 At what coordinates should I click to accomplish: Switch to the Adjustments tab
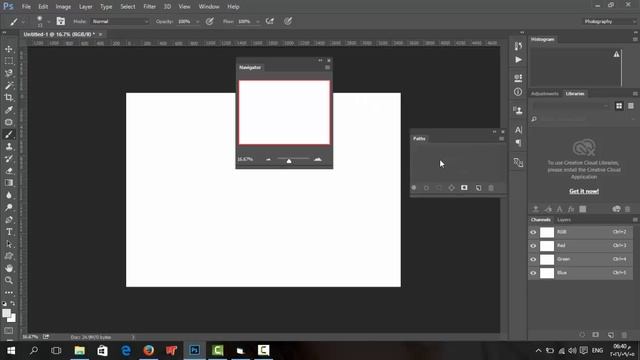coord(545,93)
